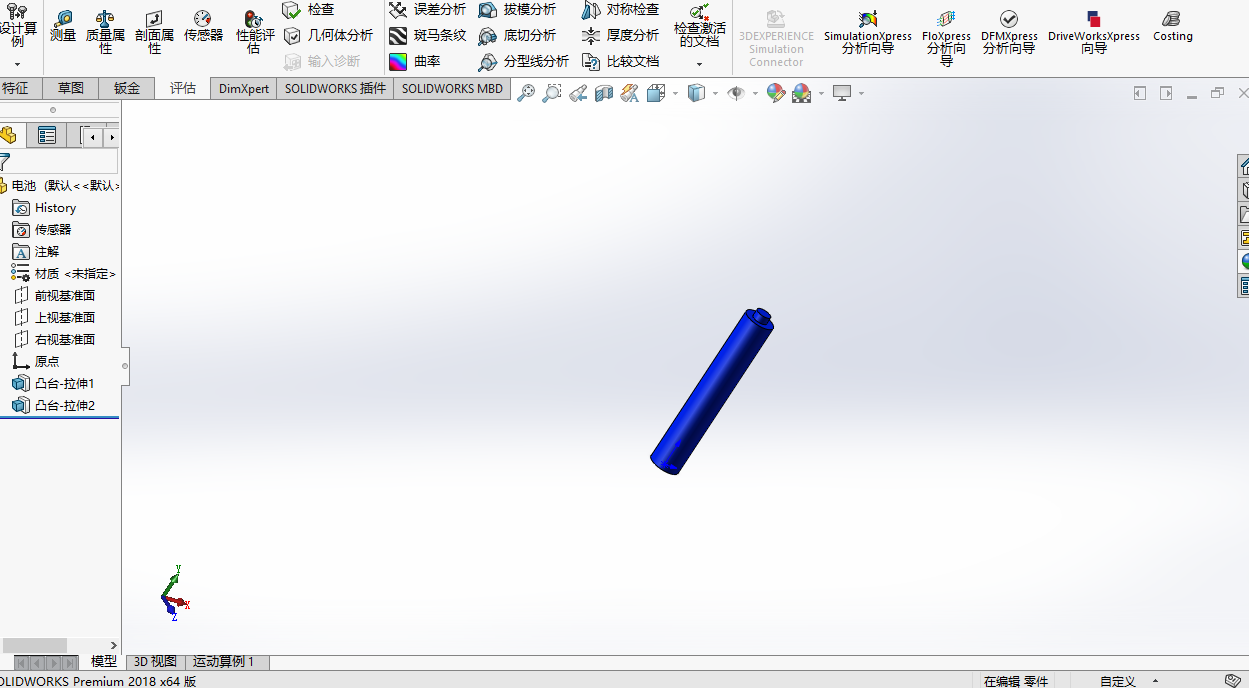Launch SimulationXpress 分析向导
Screen dimensions: 1249x688
point(868,33)
